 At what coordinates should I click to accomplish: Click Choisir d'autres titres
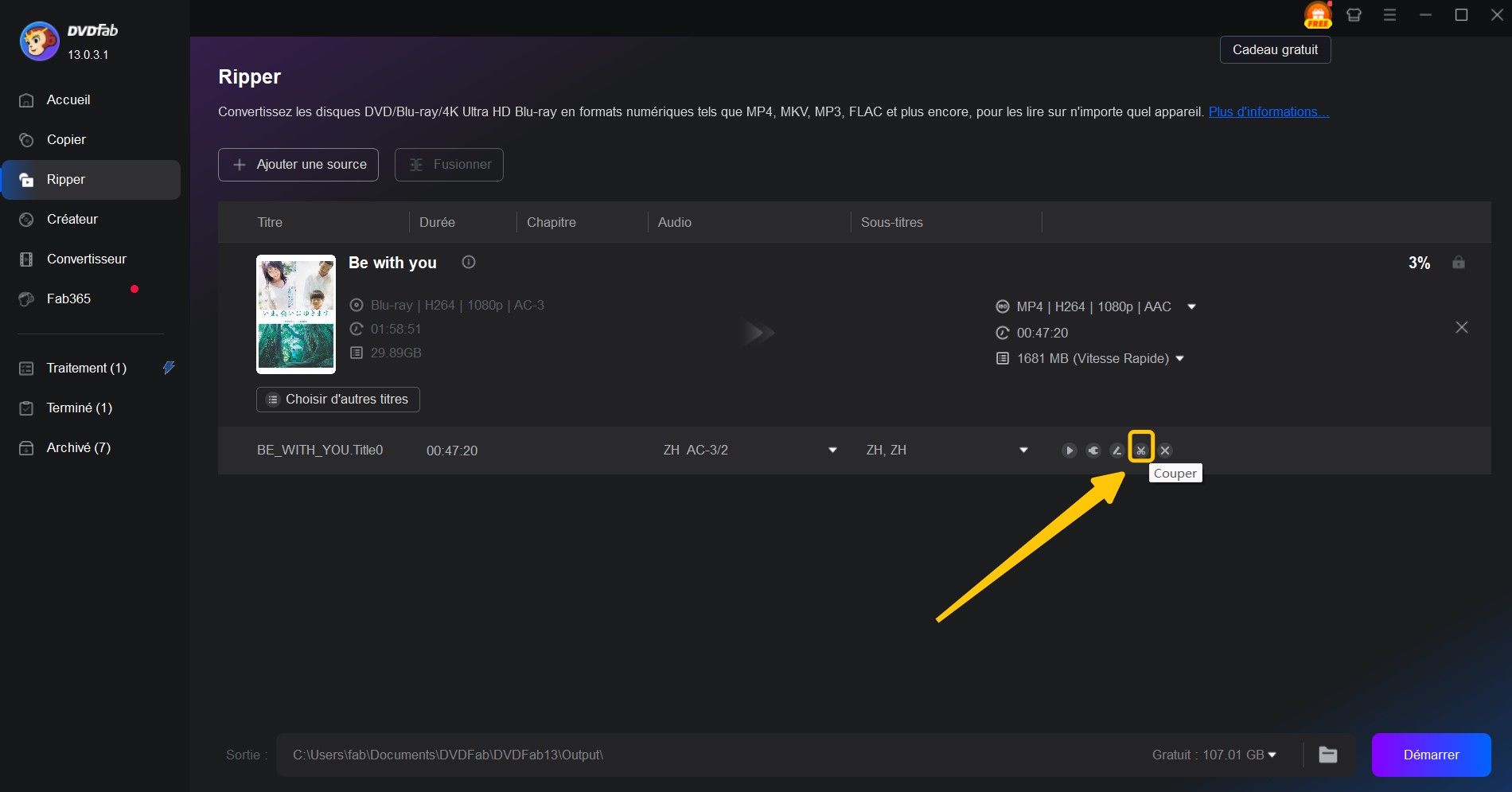338,400
